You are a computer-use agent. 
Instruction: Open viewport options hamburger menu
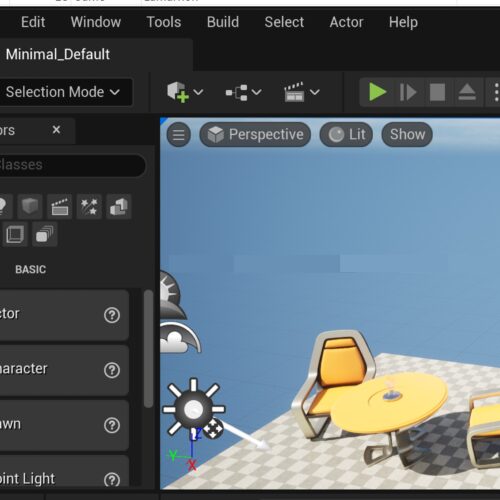pyautogui.click(x=179, y=135)
